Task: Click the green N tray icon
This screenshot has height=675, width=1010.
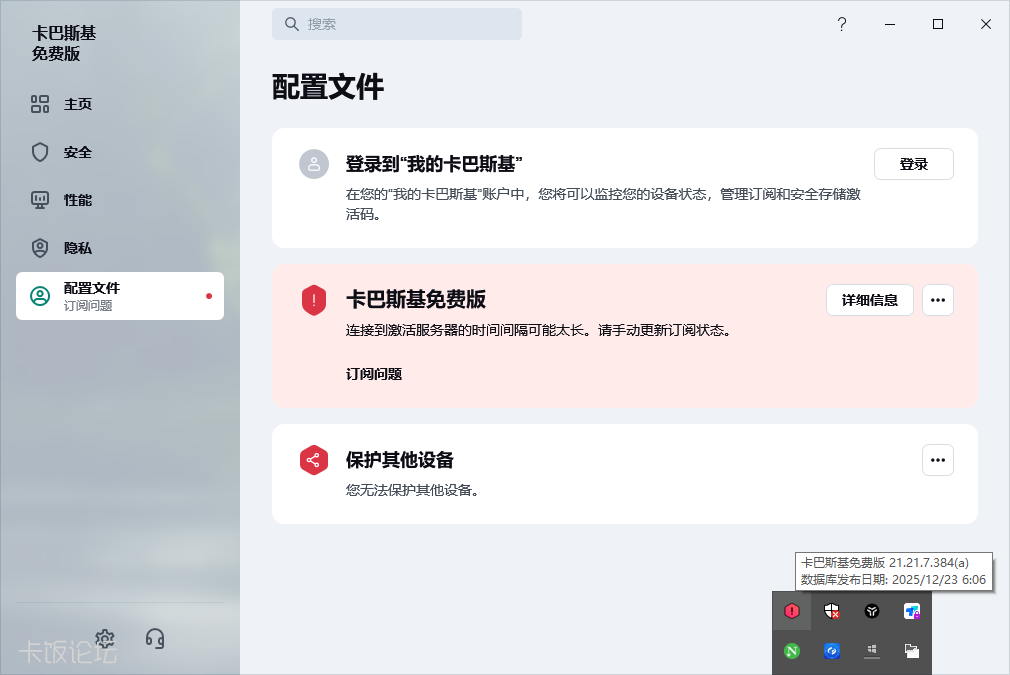Action: tap(792, 651)
